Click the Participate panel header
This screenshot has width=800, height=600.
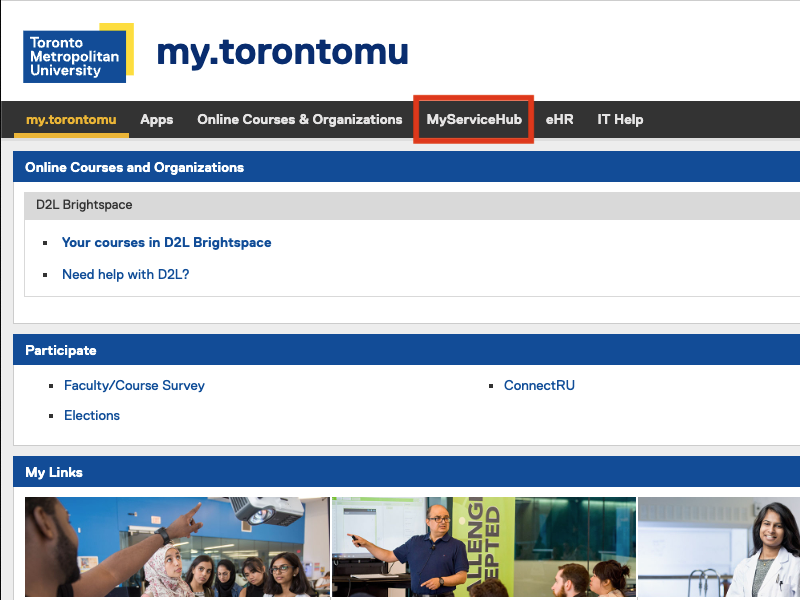tap(407, 350)
